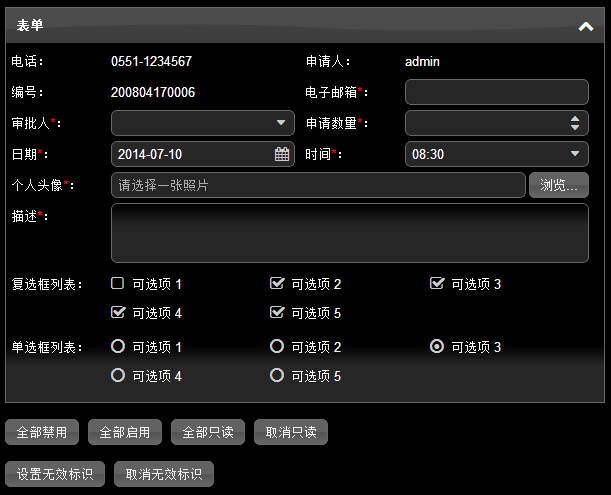The image size is (611, 495).
Task: Click the 全部禁用 button
Action: click(x=42, y=432)
